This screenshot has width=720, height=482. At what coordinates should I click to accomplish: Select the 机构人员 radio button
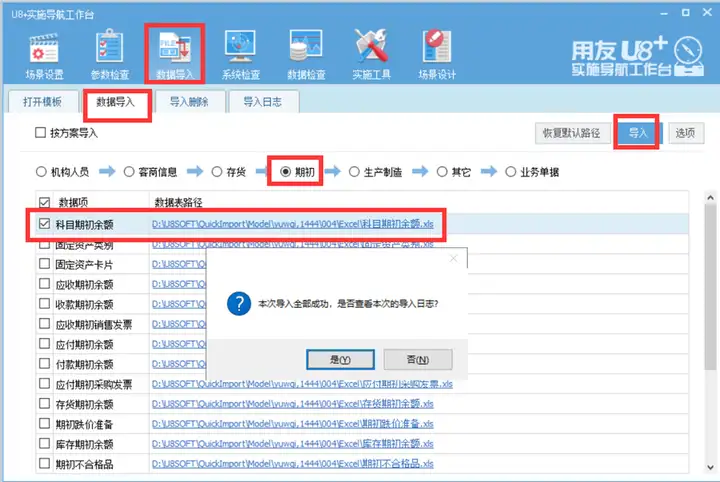[x=41, y=172]
